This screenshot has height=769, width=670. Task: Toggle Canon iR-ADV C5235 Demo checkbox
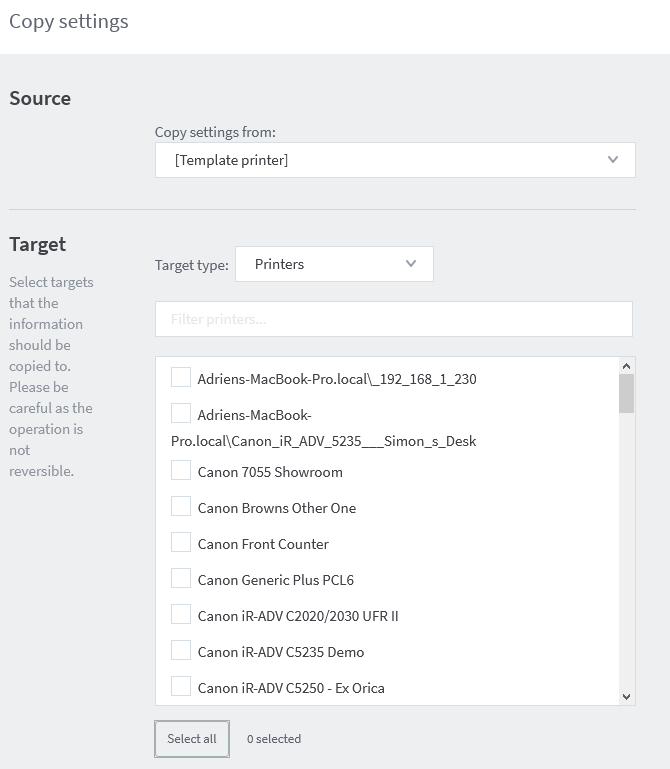point(181,650)
